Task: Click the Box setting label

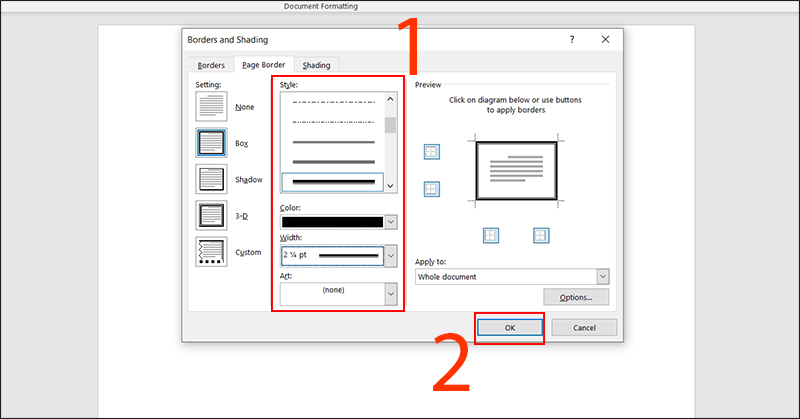Action: 241,143
